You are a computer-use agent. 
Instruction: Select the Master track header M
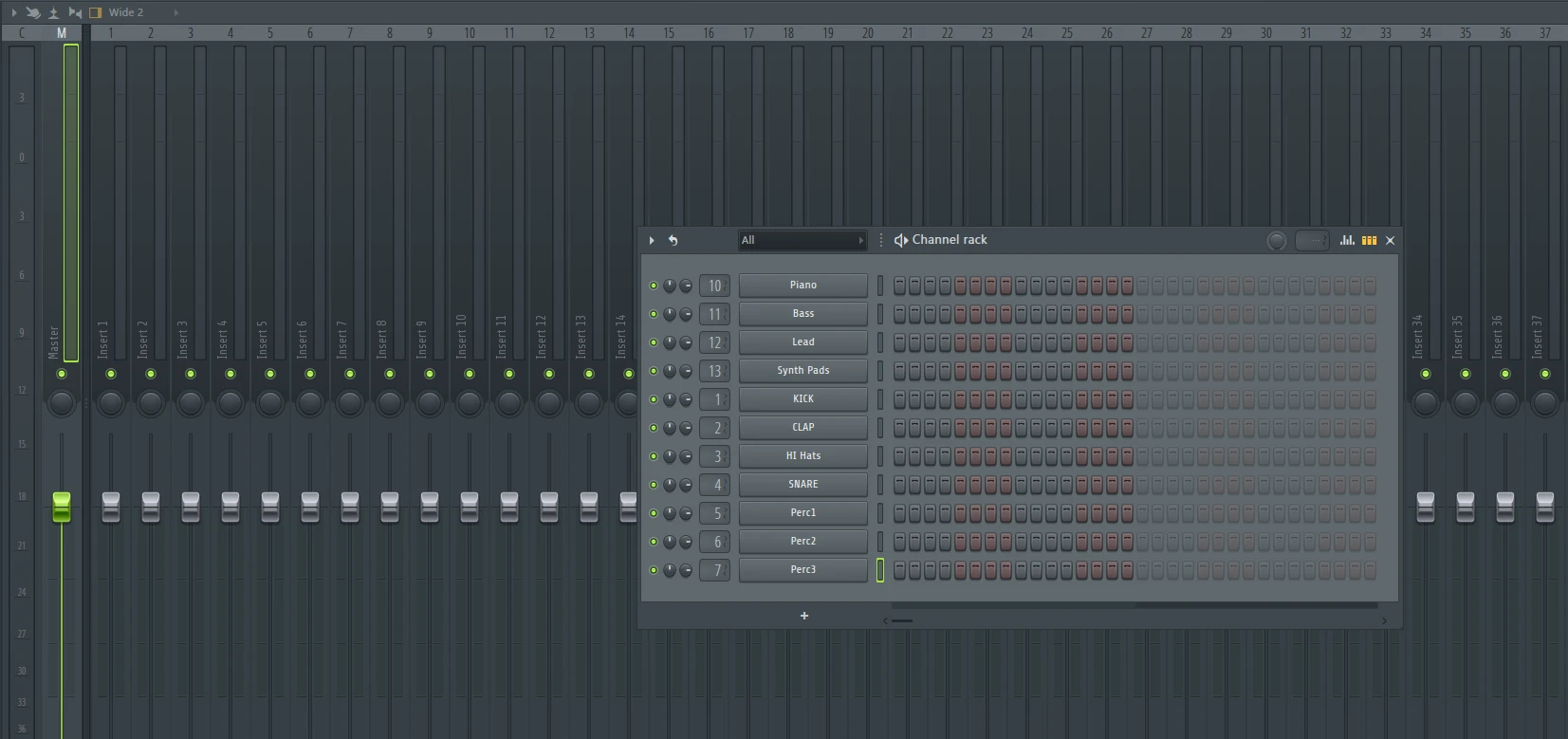pyautogui.click(x=62, y=33)
